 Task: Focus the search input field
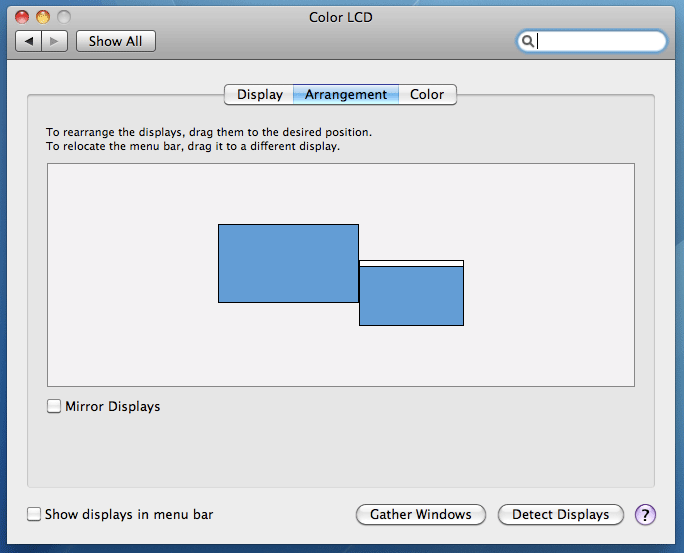tap(600, 41)
